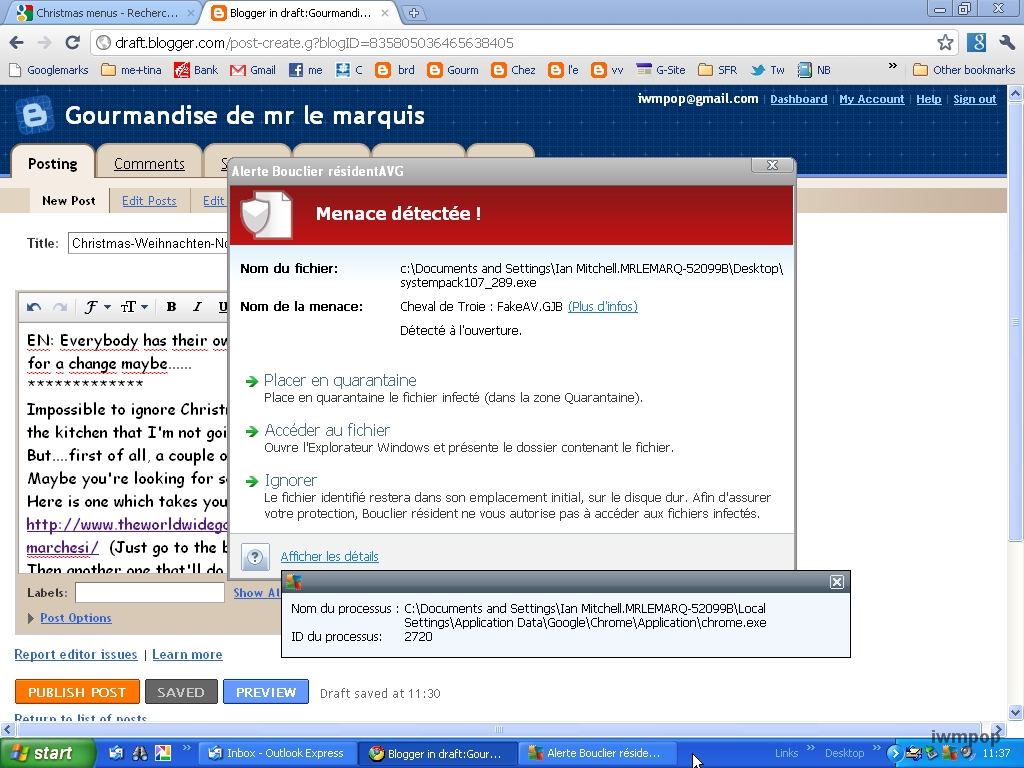Close the AVG Alerte Bouclier dialog
Viewport: 1024px width, 768px height.
tap(772, 165)
